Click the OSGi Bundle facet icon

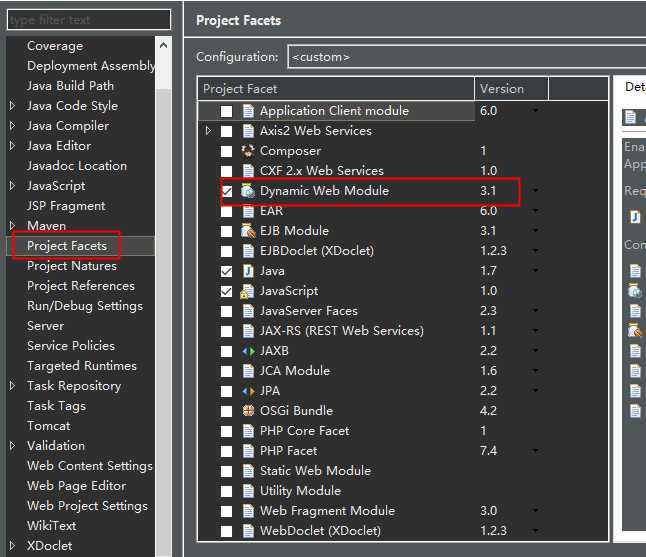(x=248, y=411)
